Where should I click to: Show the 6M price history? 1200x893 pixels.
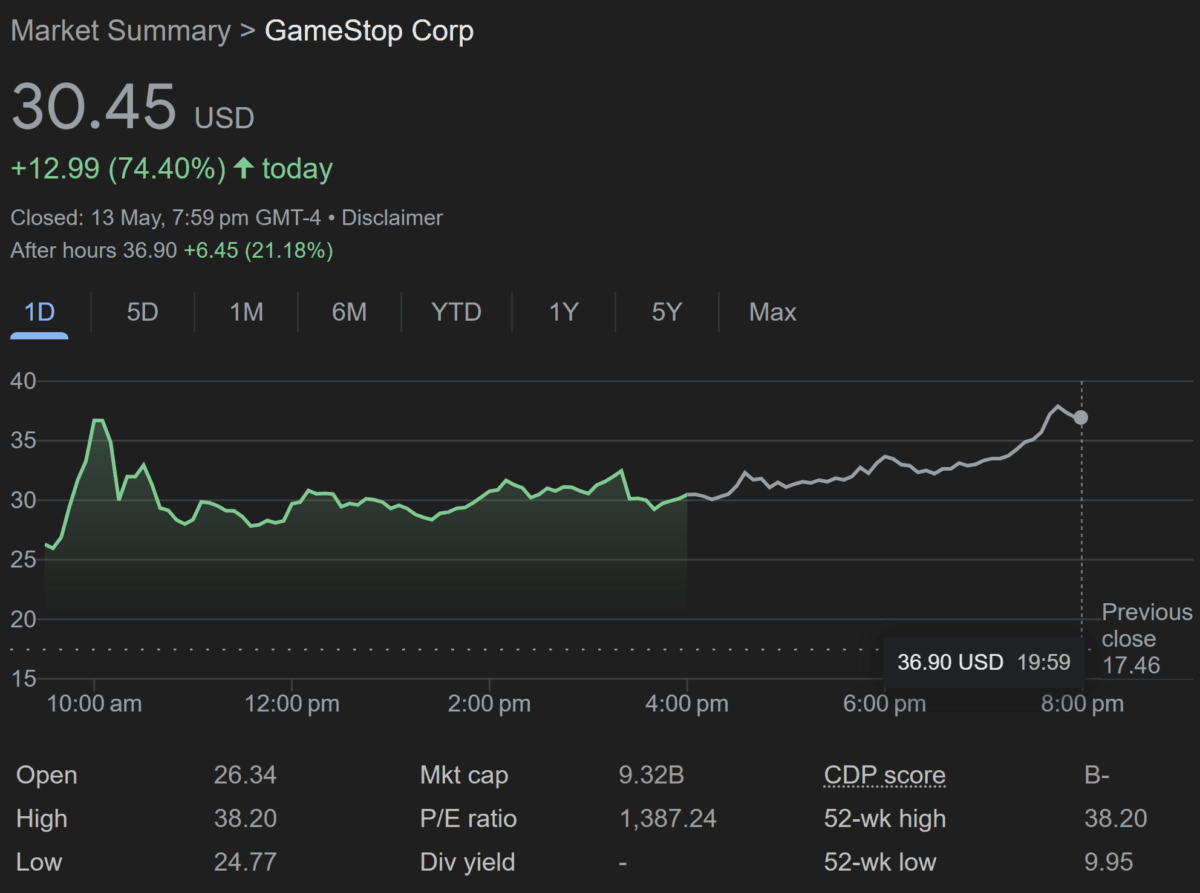click(x=349, y=312)
